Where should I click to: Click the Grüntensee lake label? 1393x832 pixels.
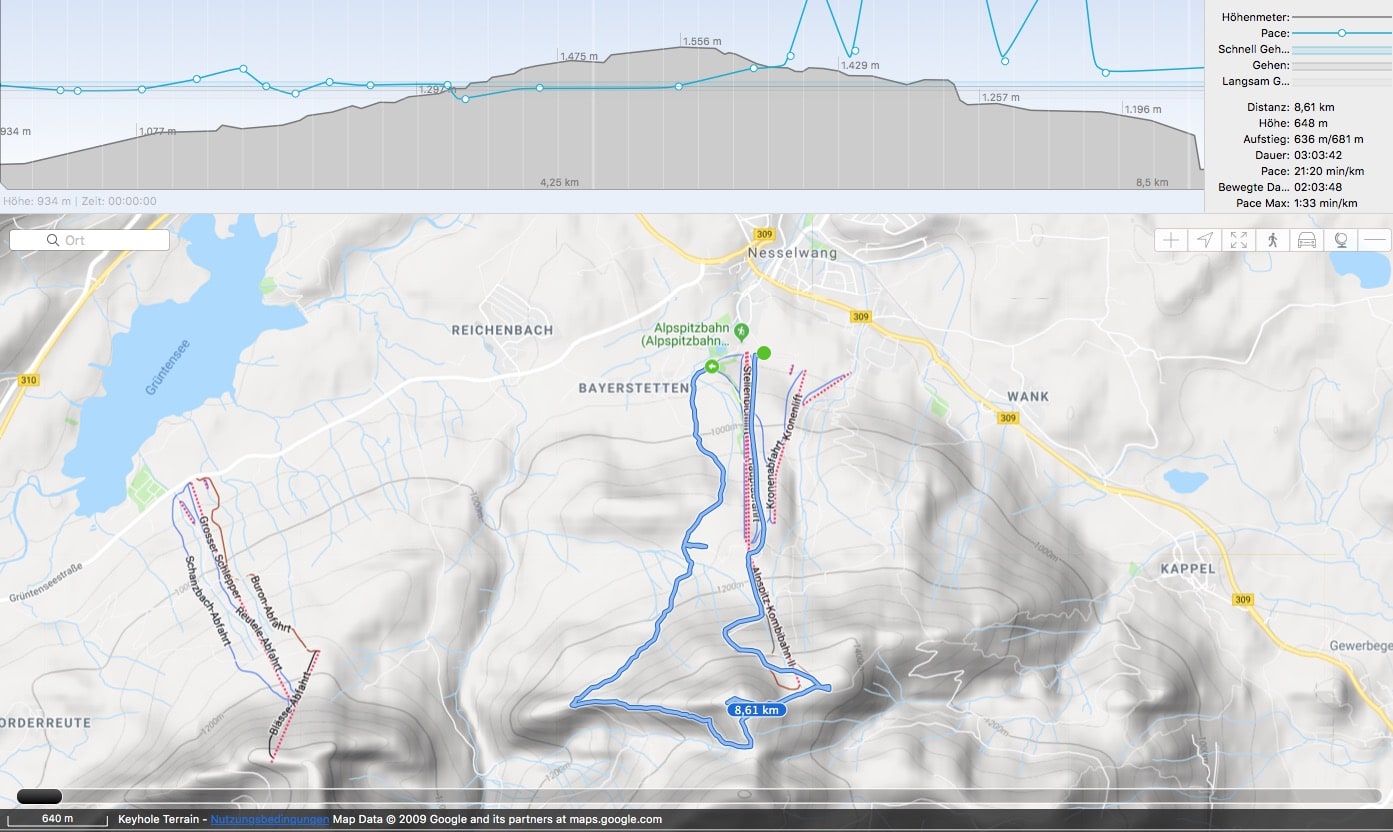(166, 367)
